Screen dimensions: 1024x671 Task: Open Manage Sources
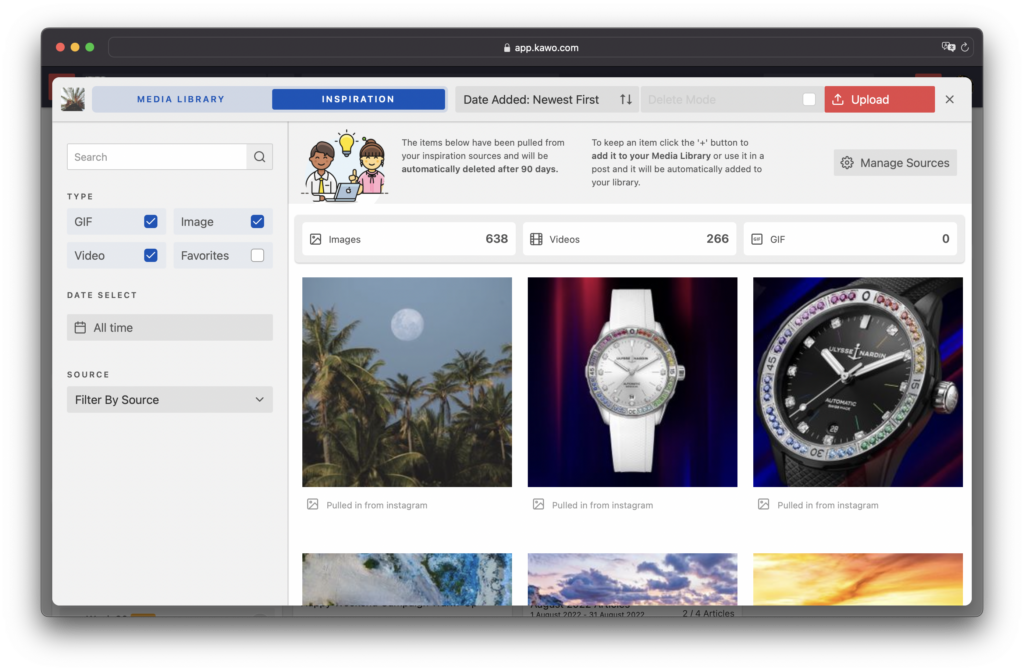pyautogui.click(x=895, y=163)
